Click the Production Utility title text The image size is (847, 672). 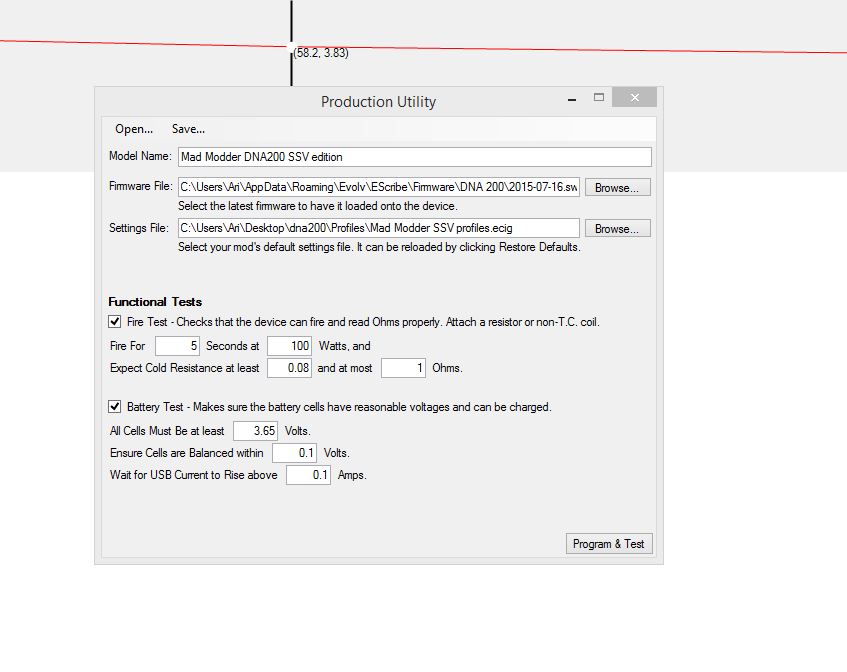378,102
